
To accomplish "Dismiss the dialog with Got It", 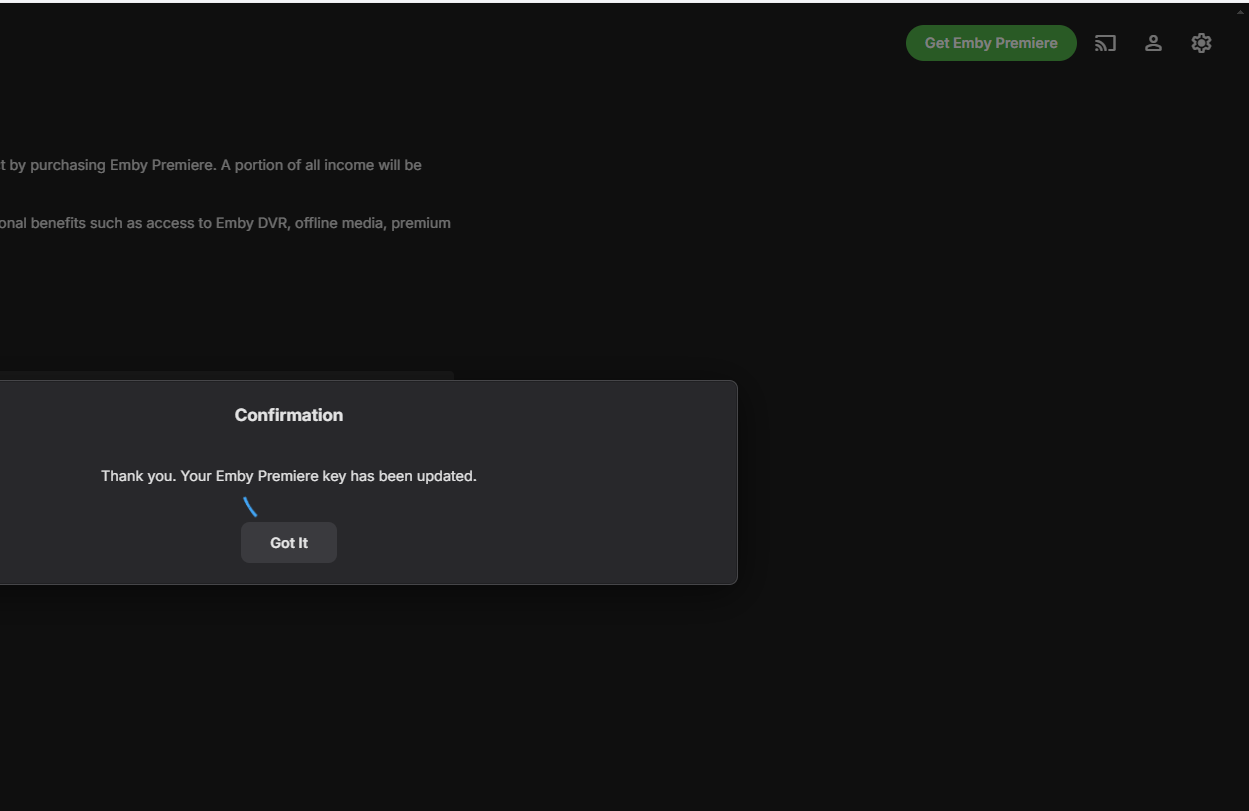I will [289, 543].
